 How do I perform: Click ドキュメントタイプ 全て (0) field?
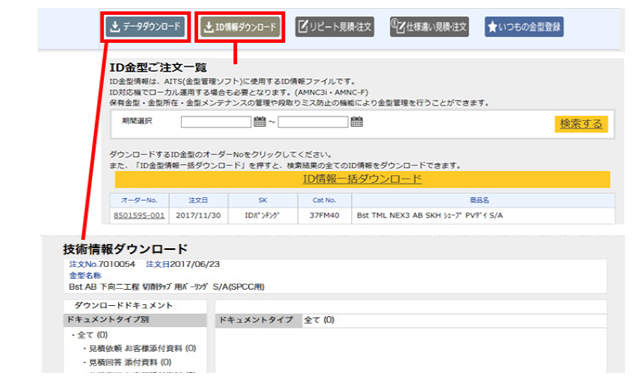411,320
